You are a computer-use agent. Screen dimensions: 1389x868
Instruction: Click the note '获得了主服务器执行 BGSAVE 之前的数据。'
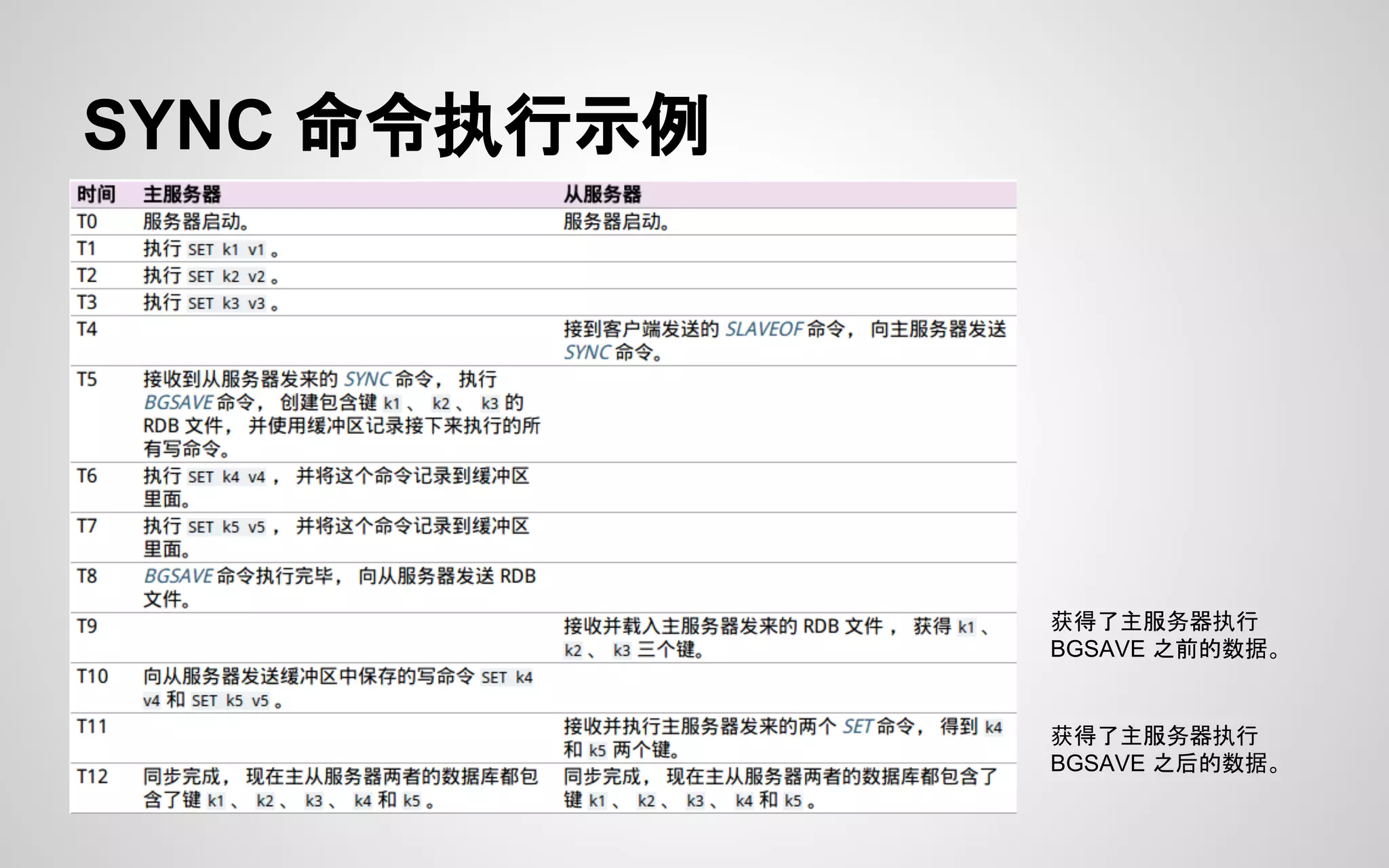[1165, 635]
